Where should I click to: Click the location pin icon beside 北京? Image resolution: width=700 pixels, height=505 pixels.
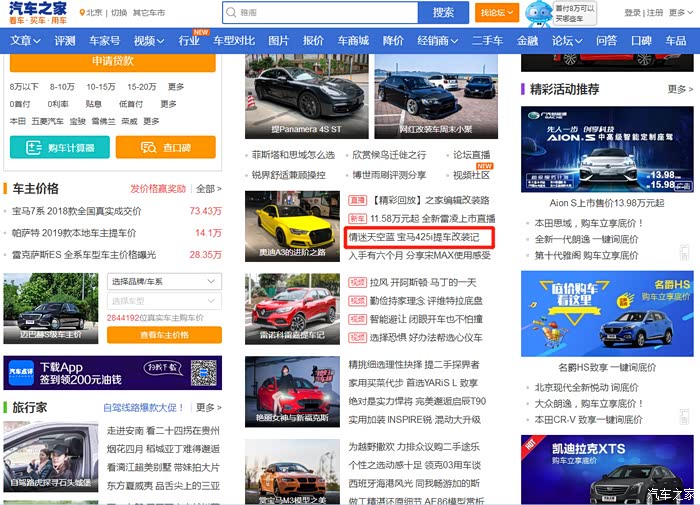pos(80,13)
